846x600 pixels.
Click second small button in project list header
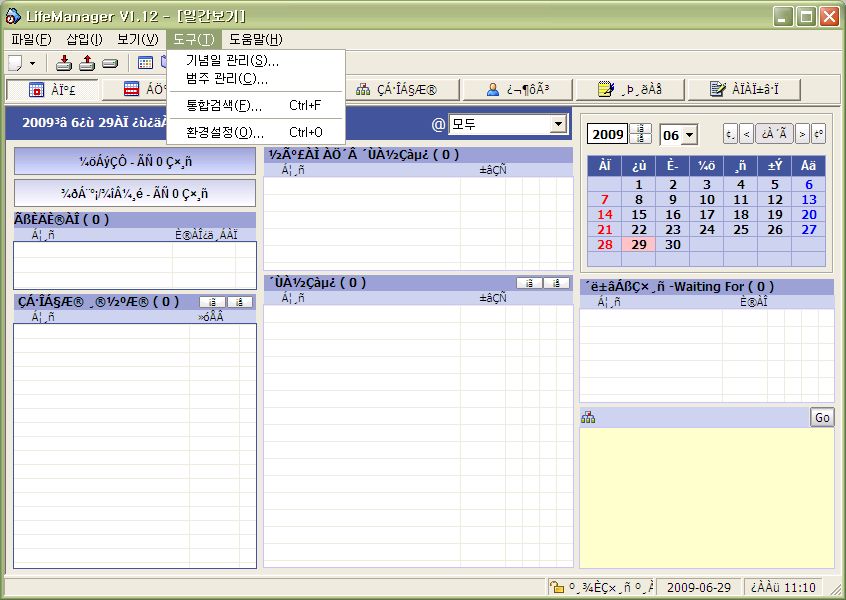point(240,302)
